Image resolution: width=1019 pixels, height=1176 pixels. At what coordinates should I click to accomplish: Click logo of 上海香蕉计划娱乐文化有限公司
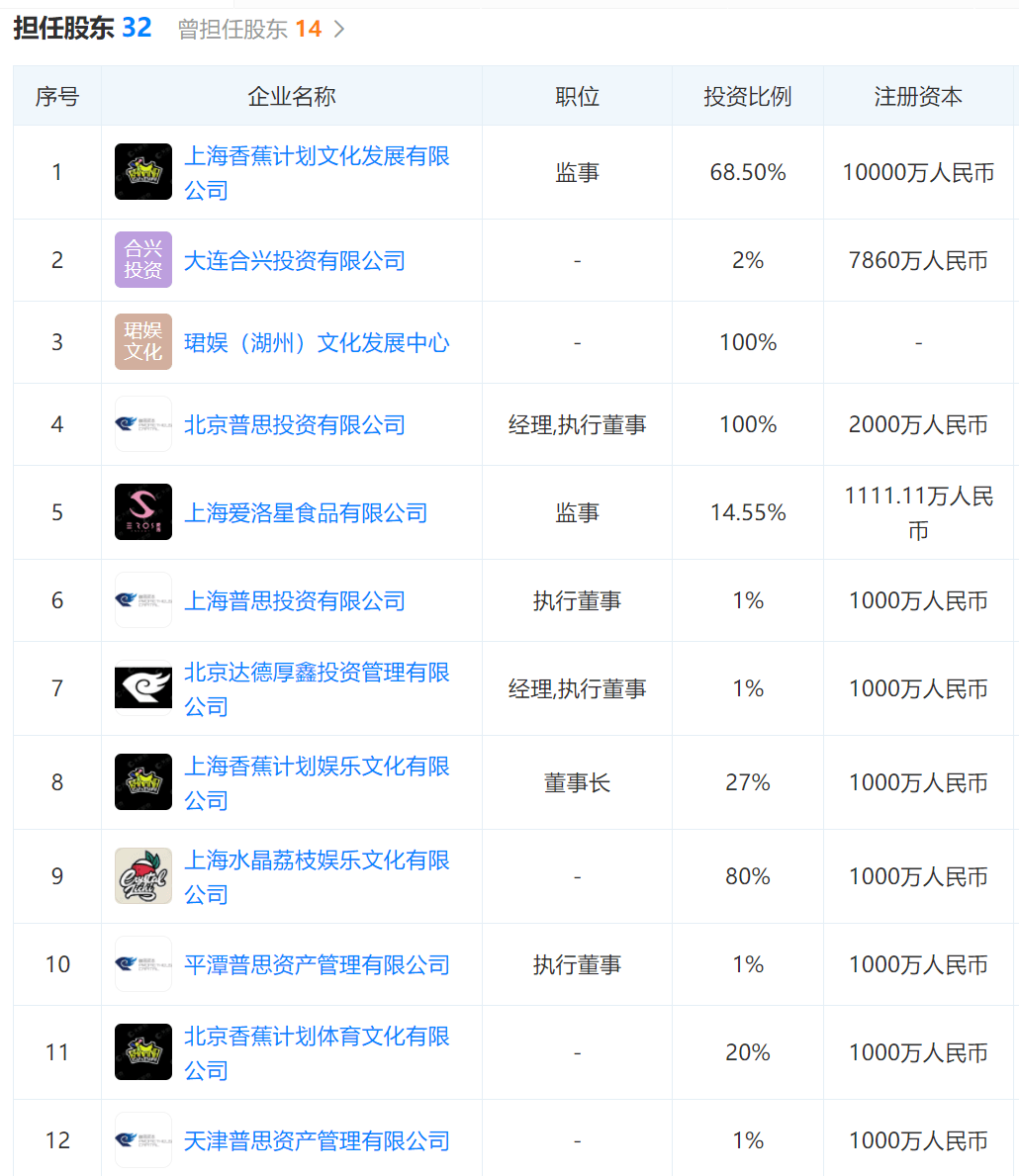coord(143,782)
